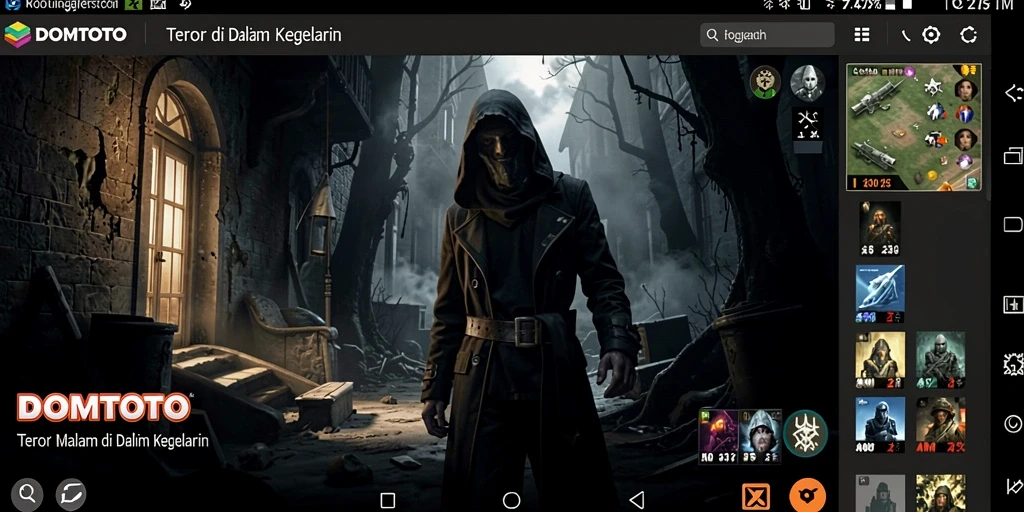This screenshot has height=512, width=1024.
Task: Open the green battlefield minimap thumbnail
Action: pyautogui.click(x=914, y=127)
